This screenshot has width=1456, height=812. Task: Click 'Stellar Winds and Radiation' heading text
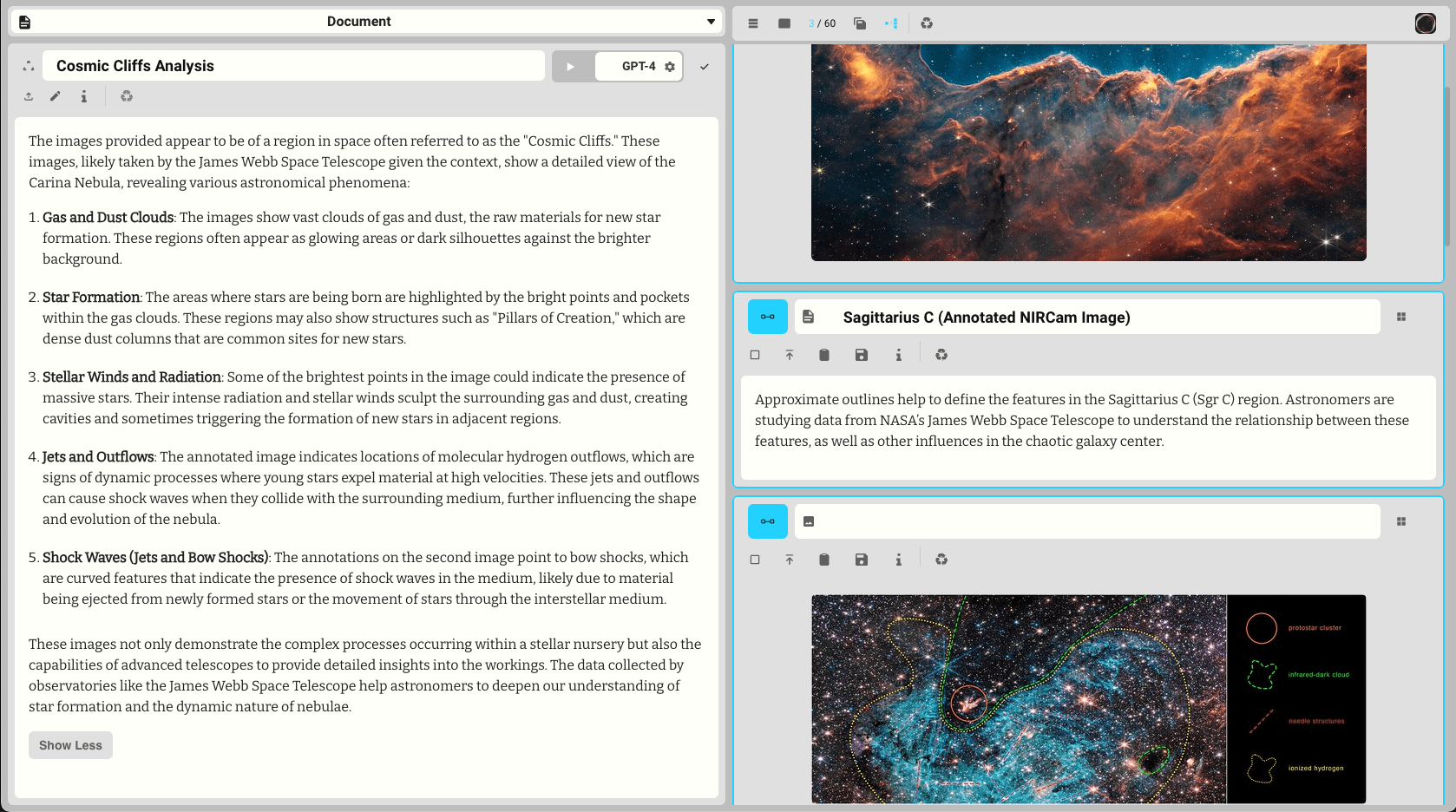[132, 377]
